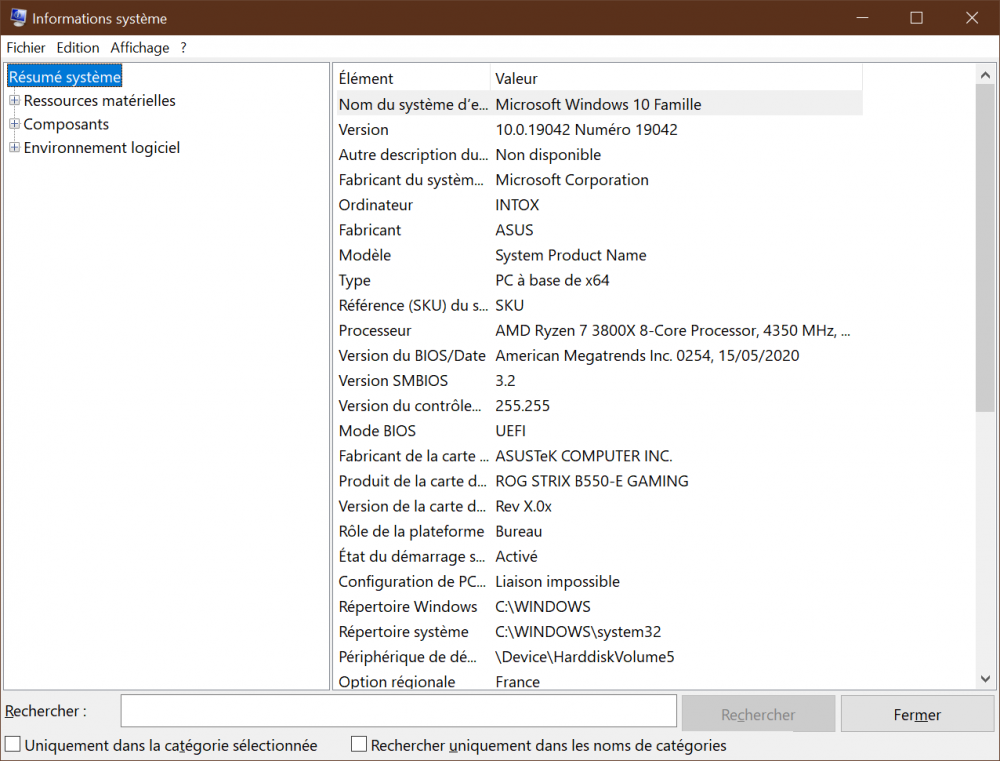
Task: Check Rechercher uniquement dans les noms de catégories
Action: pos(359,745)
